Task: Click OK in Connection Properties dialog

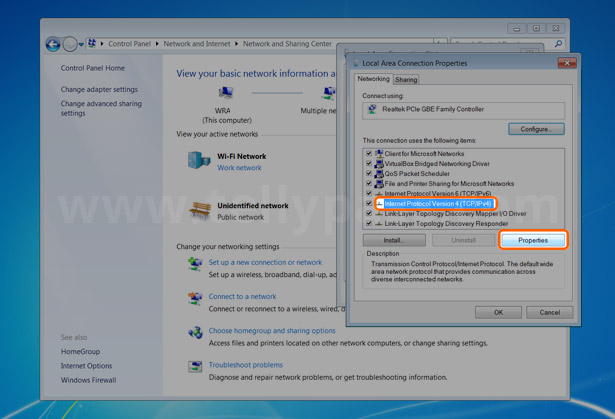Action: click(498, 313)
